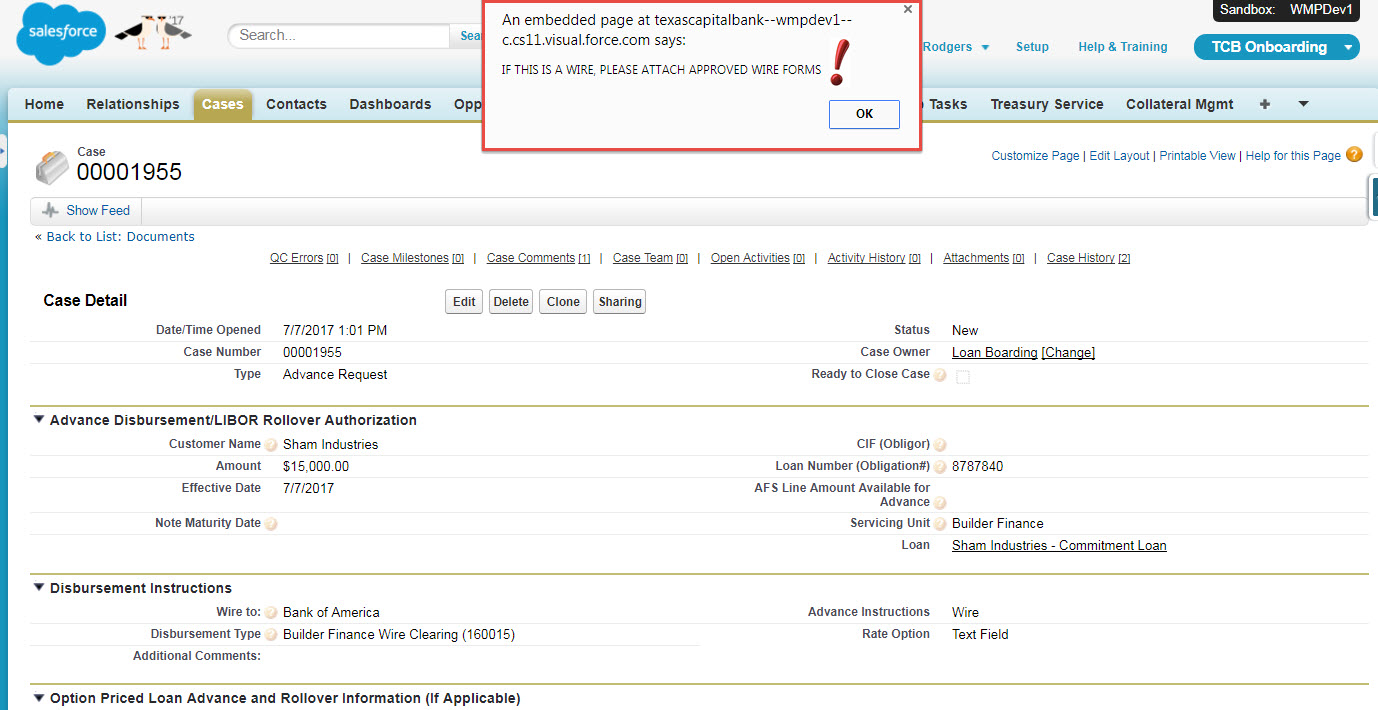Go to the Contacts tab
This screenshot has height=710, width=1378.
pyautogui.click(x=296, y=104)
